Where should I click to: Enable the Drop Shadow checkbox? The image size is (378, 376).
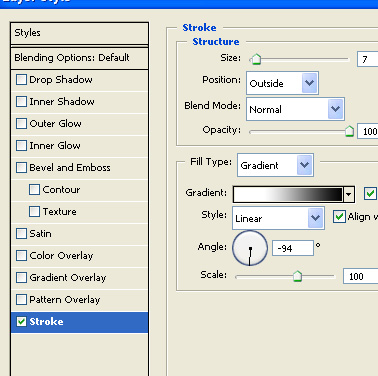(x=21, y=80)
